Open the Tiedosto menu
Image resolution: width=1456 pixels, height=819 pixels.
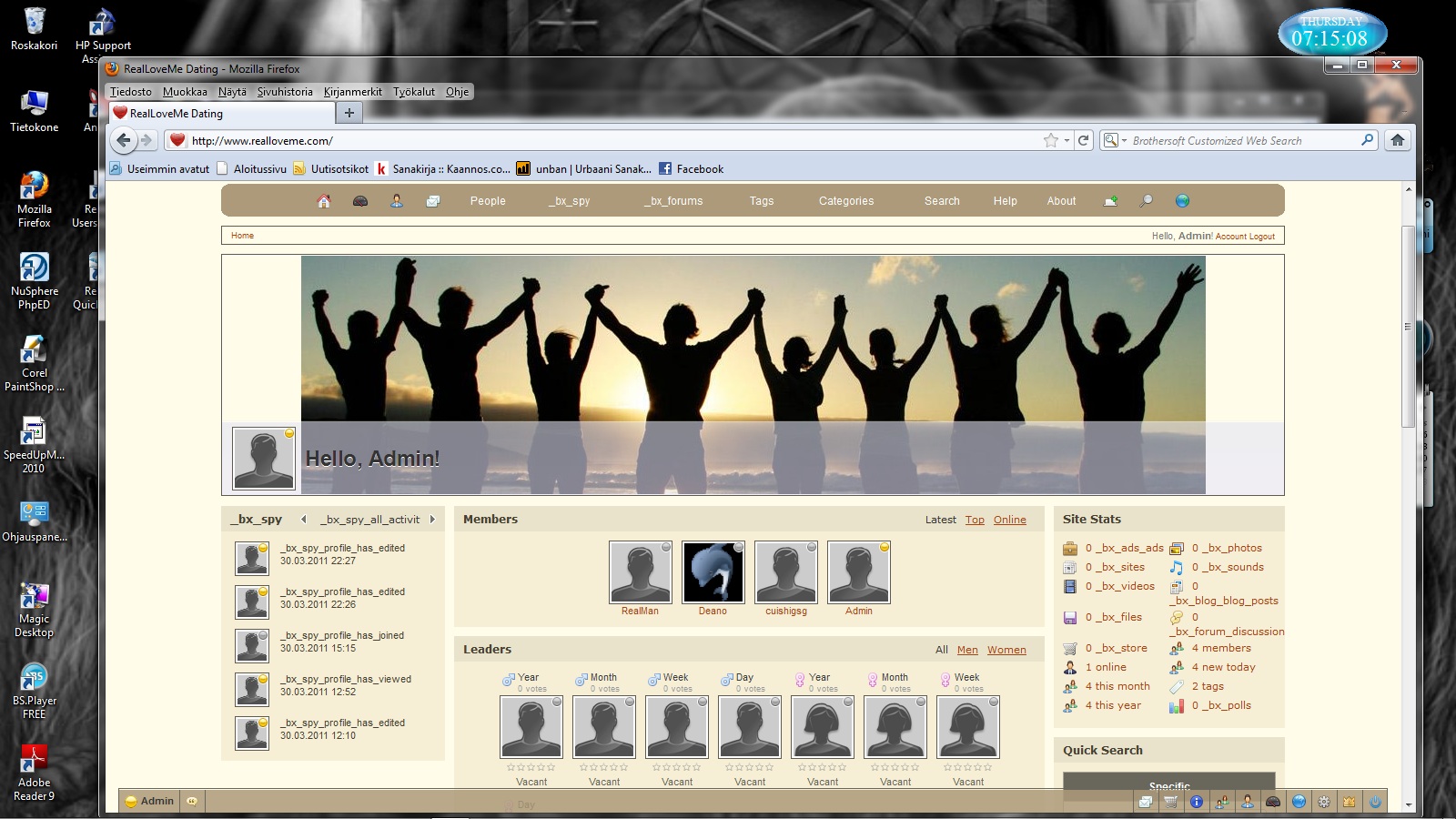coord(131,92)
